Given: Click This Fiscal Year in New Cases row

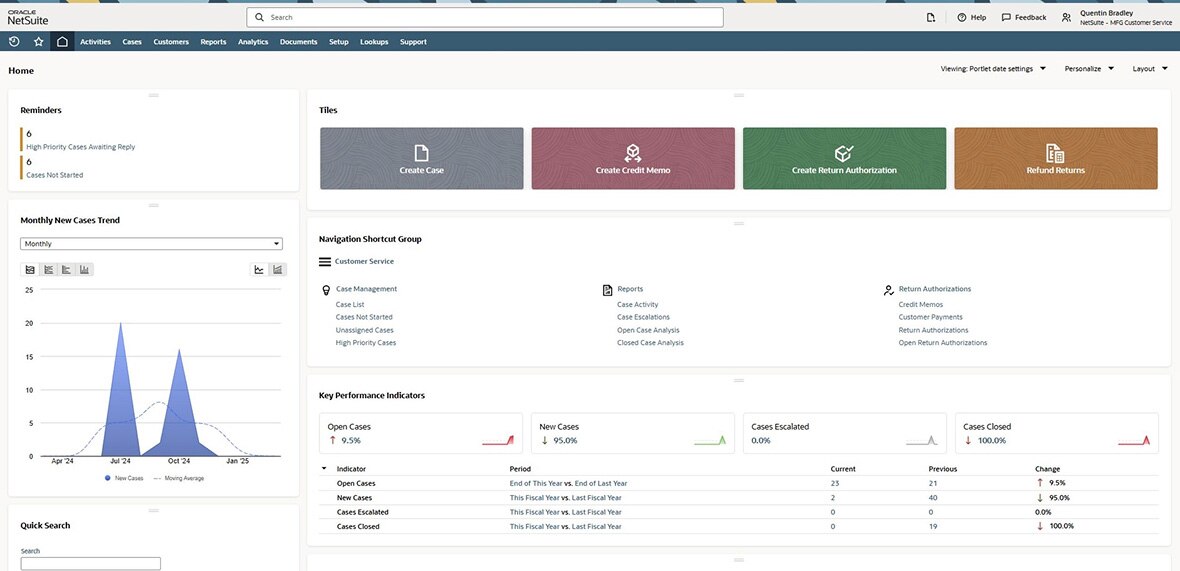Looking at the screenshot, I should (x=535, y=497).
